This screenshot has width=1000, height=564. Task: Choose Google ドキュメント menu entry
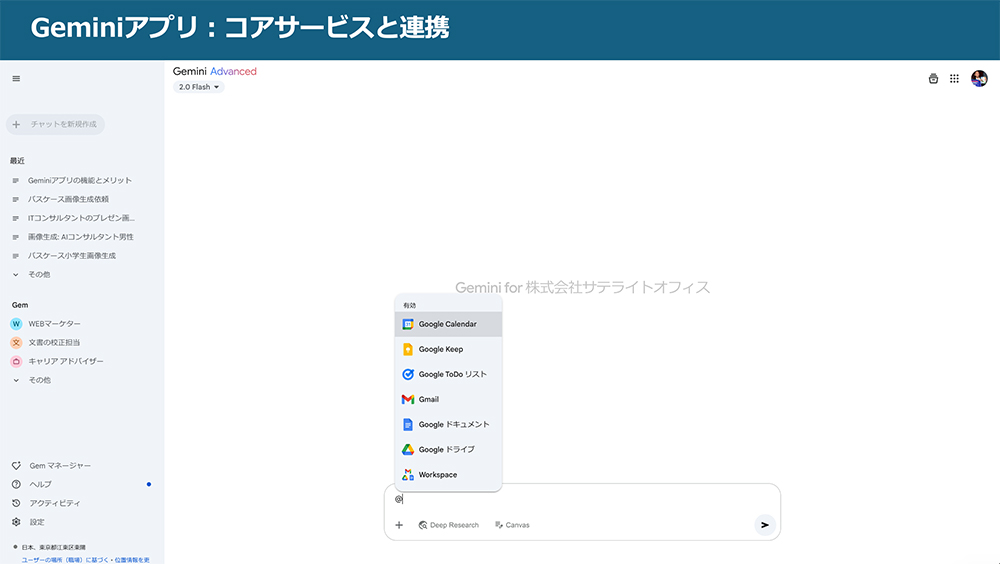tap(448, 424)
